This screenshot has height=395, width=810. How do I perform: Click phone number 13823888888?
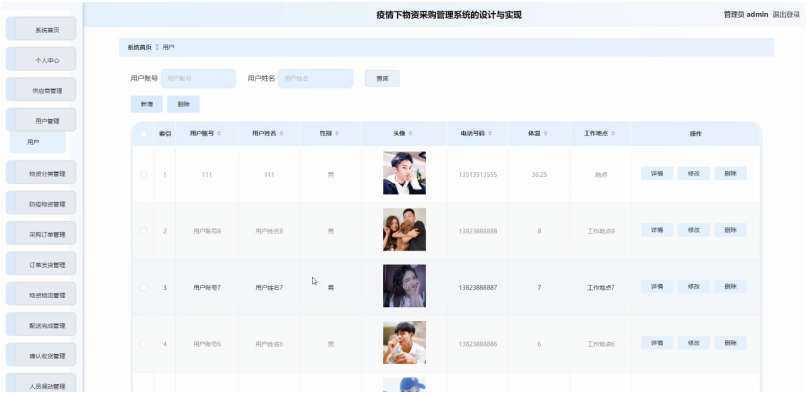point(478,231)
